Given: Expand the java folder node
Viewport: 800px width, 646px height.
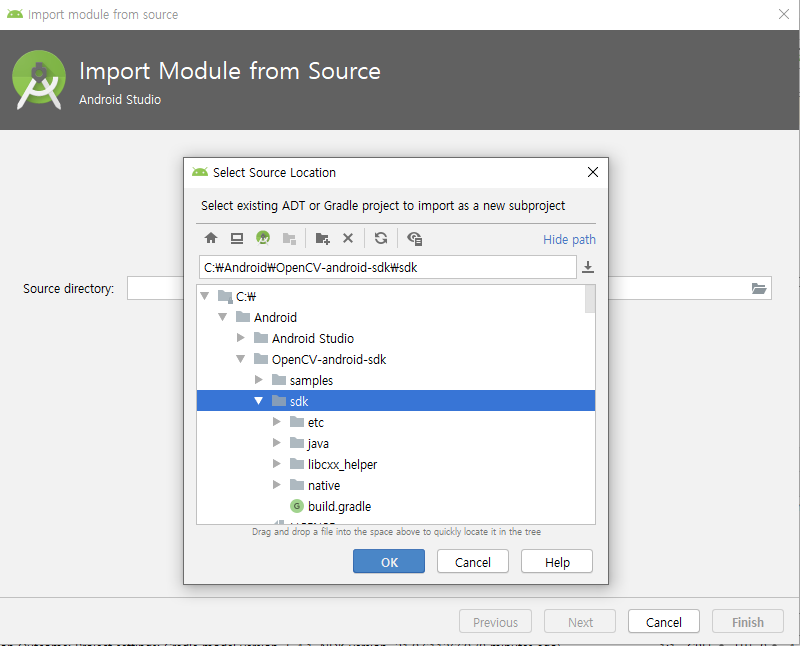Looking at the screenshot, I should pos(277,443).
